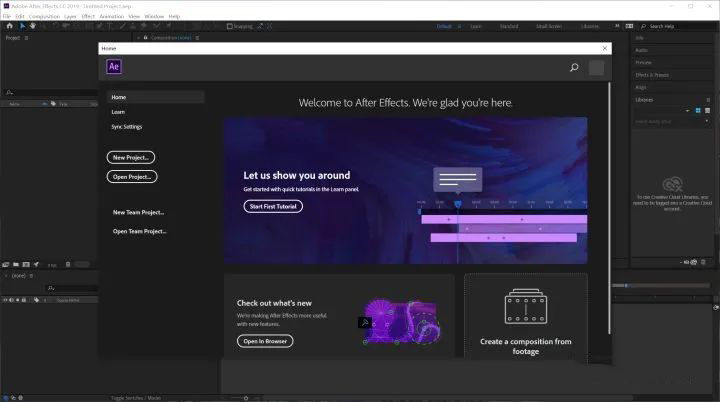
Task: Open the Animation menu
Action: 112,16
